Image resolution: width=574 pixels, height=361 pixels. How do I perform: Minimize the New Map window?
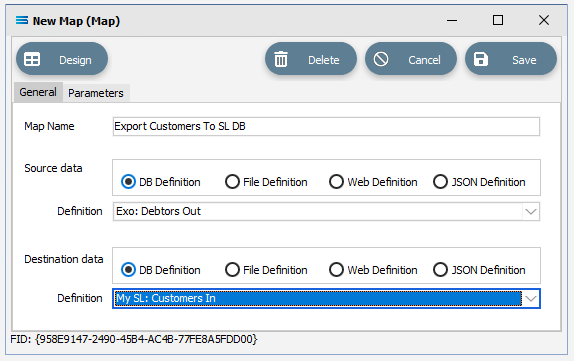click(452, 21)
